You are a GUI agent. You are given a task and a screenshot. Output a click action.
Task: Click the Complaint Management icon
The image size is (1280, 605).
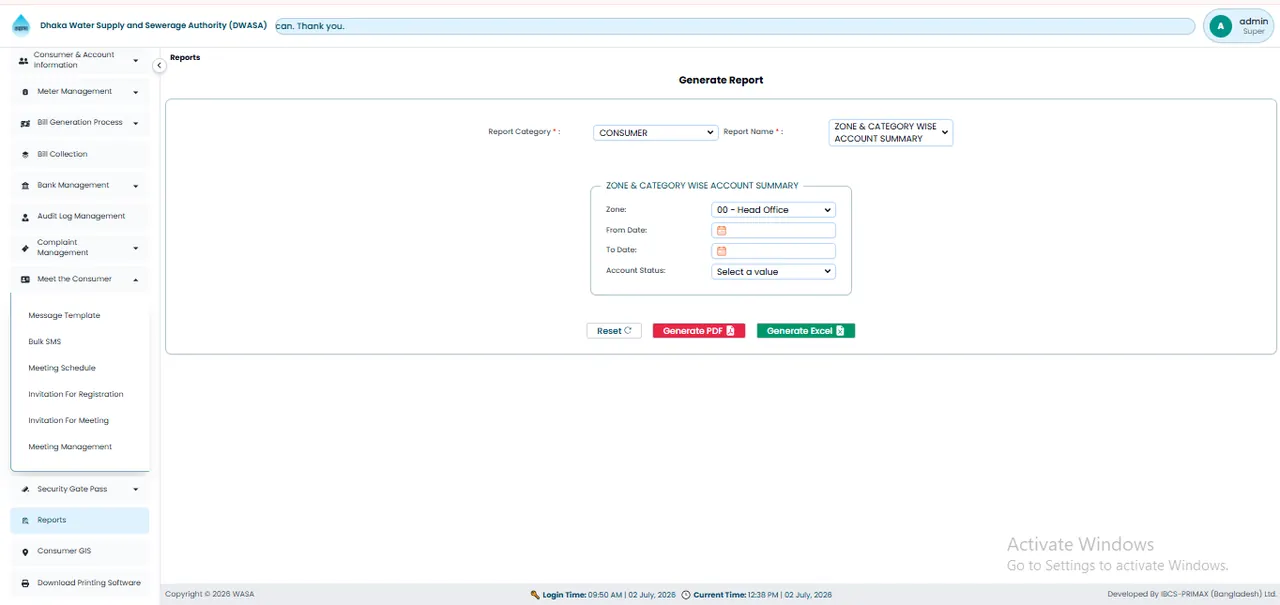(25, 248)
